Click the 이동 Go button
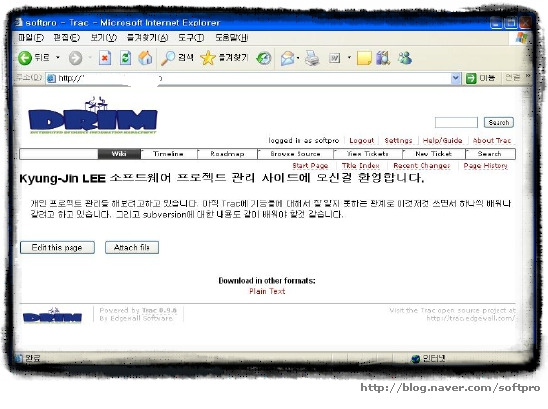Image resolution: width=548 pixels, height=409 pixels. [x=481, y=78]
